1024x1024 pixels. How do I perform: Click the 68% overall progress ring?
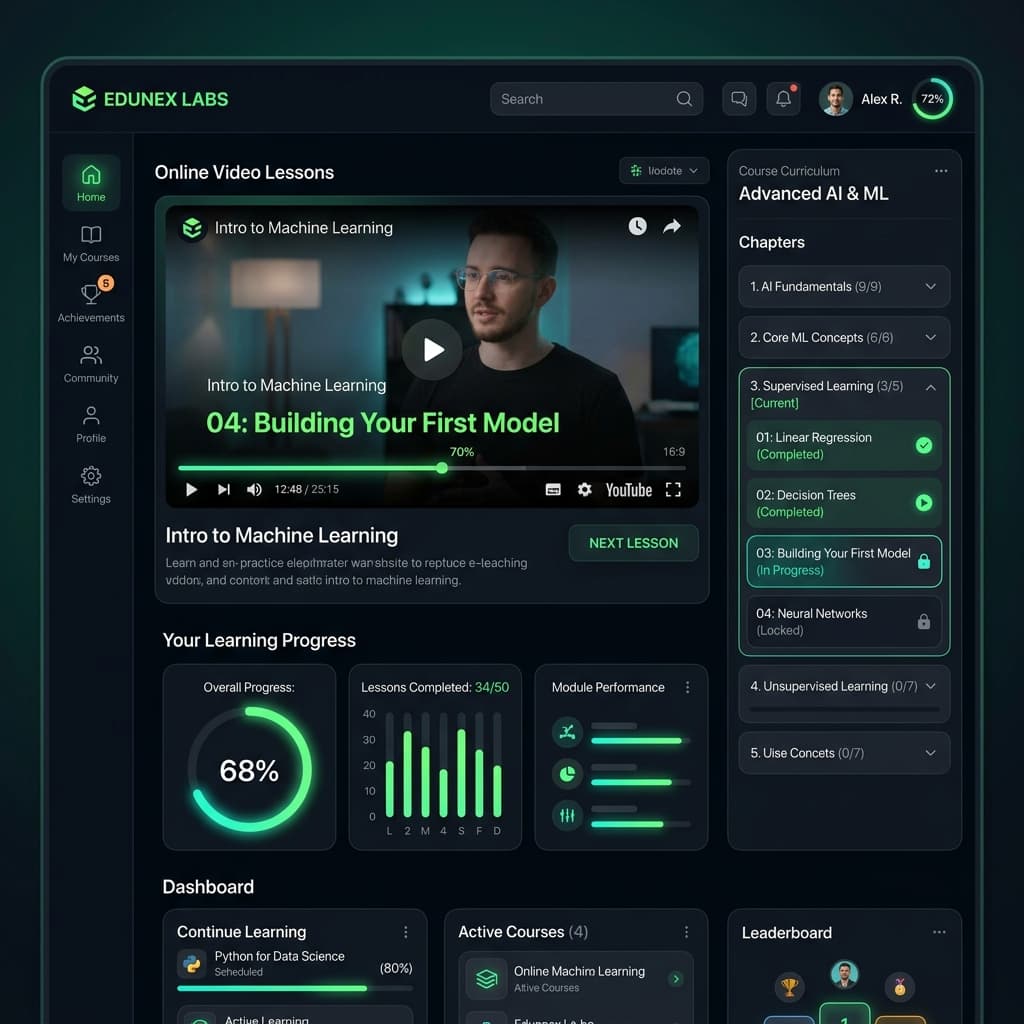[249, 769]
